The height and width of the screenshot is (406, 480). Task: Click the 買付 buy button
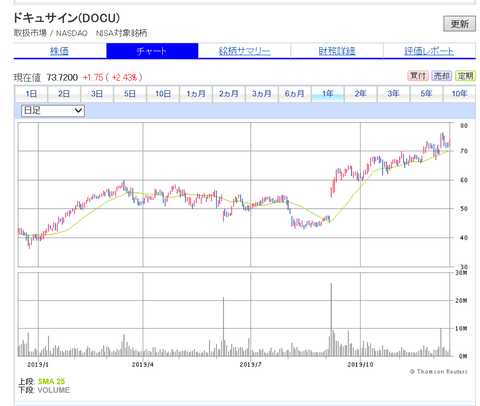(x=418, y=76)
